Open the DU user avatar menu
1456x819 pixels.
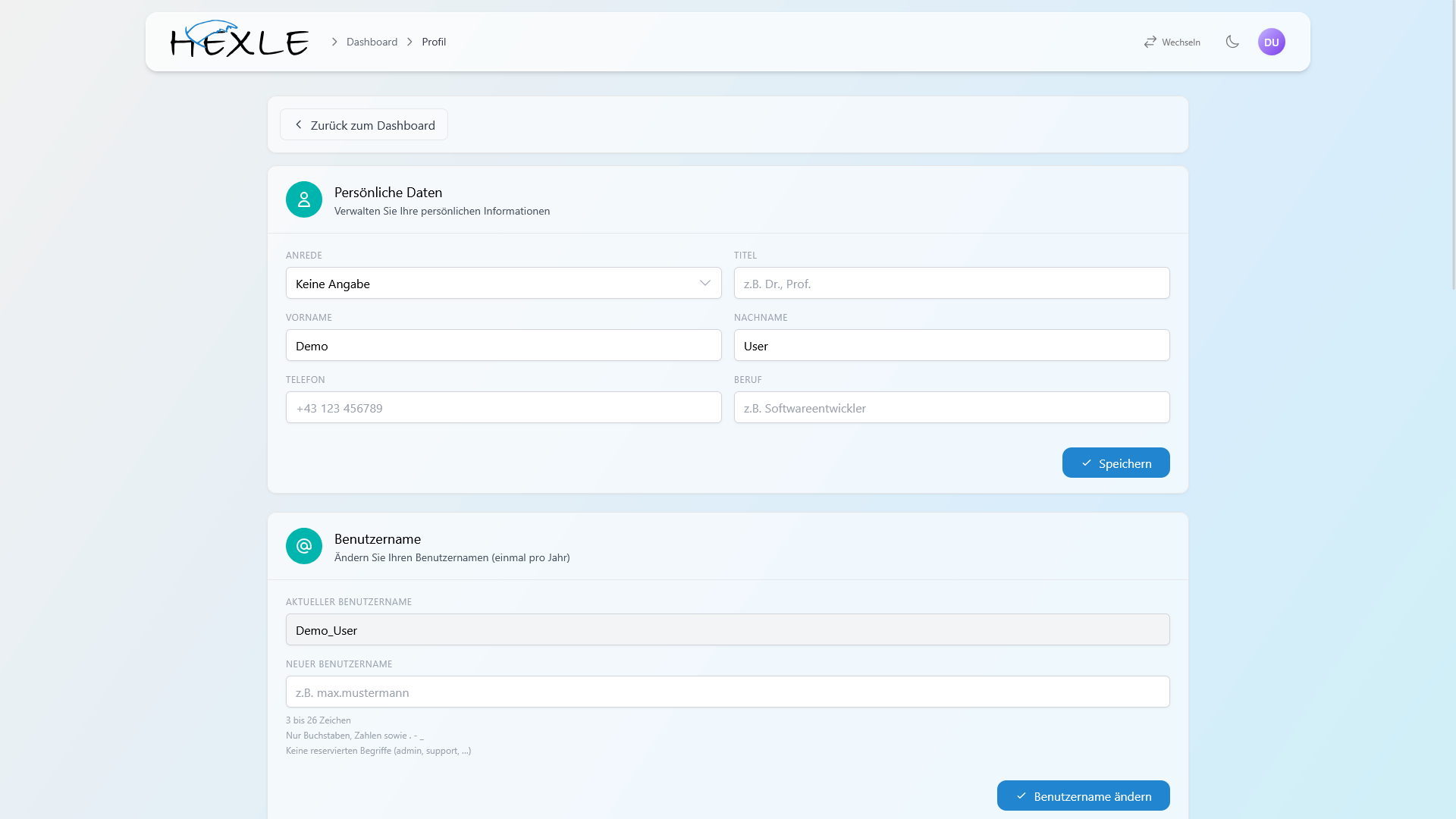click(1272, 42)
